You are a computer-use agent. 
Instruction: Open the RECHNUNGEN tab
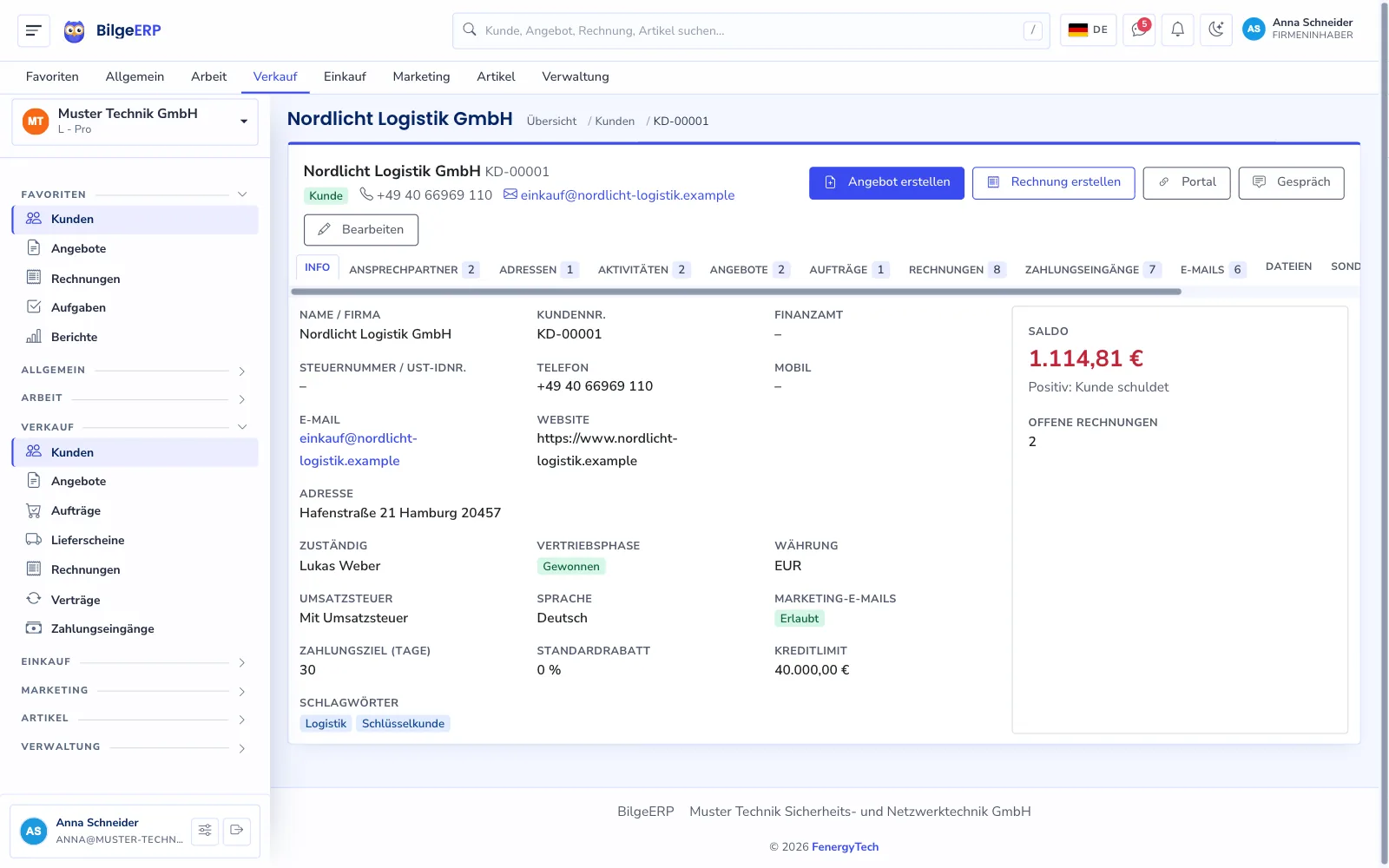pos(956,269)
